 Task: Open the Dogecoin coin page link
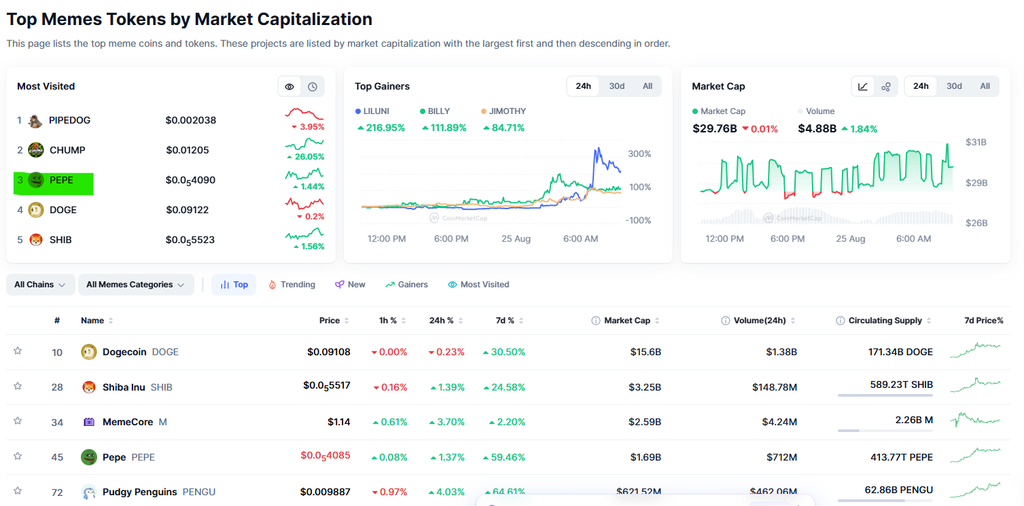pyautogui.click(x=140, y=352)
